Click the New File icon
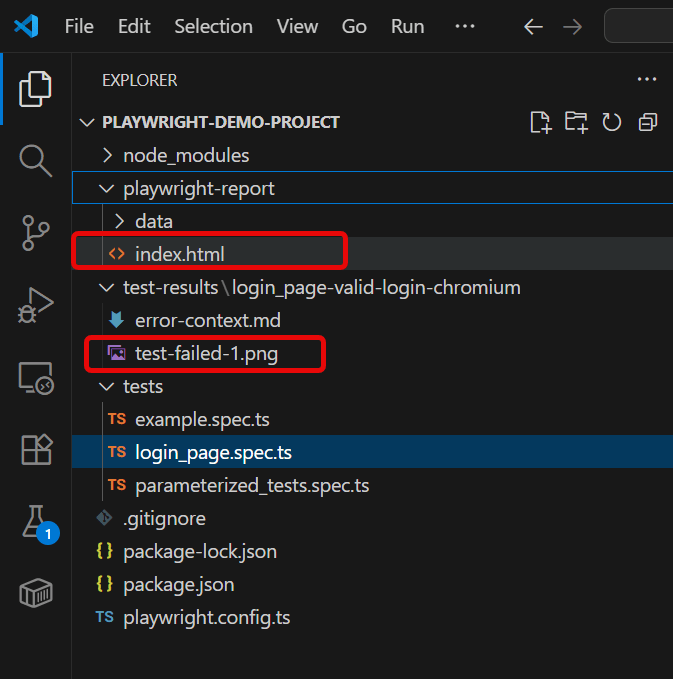The image size is (673, 679). pyautogui.click(x=540, y=122)
